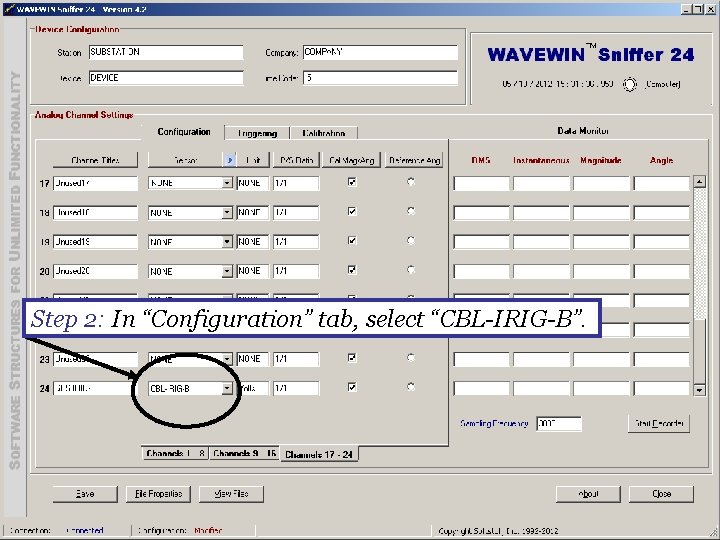This screenshot has width=720, height=540.
Task: Click channel 20 unit field
Action: 253,271
